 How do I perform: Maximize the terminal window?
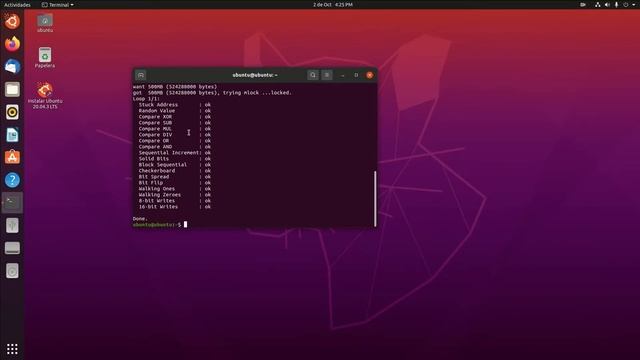tap(356, 75)
